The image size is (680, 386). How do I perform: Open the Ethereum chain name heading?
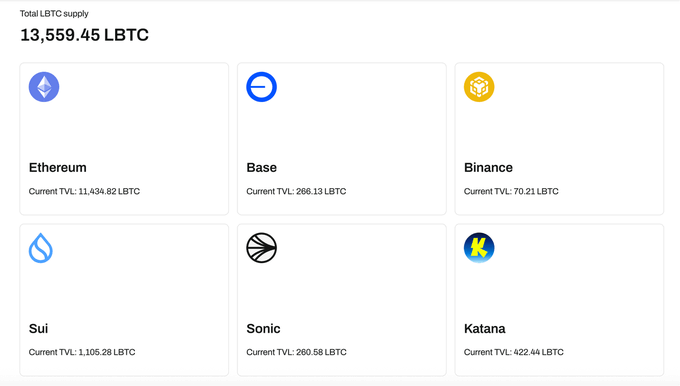coord(58,167)
